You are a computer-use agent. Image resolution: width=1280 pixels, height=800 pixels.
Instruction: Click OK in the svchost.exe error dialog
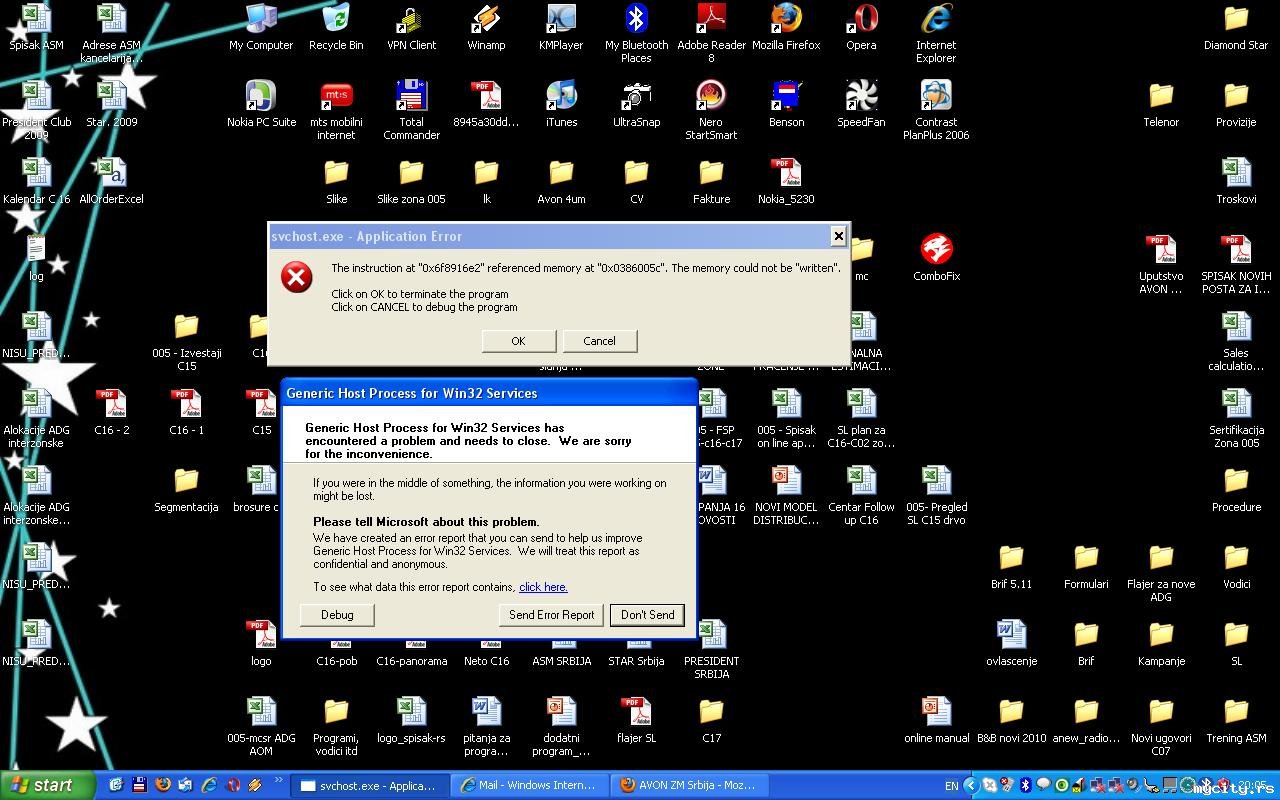tap(518, 341)
